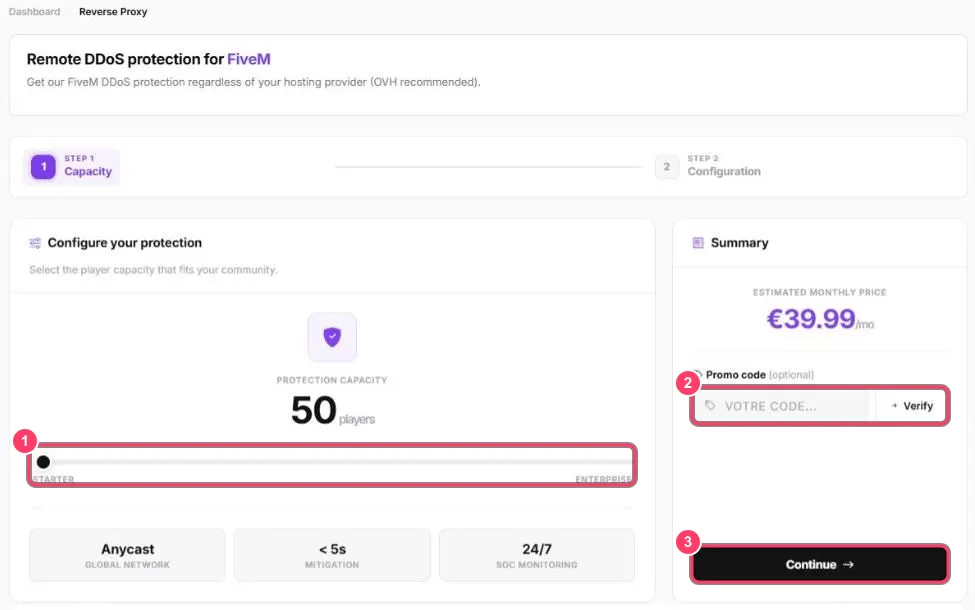Click the step 2 number badge

click(667, 167)
